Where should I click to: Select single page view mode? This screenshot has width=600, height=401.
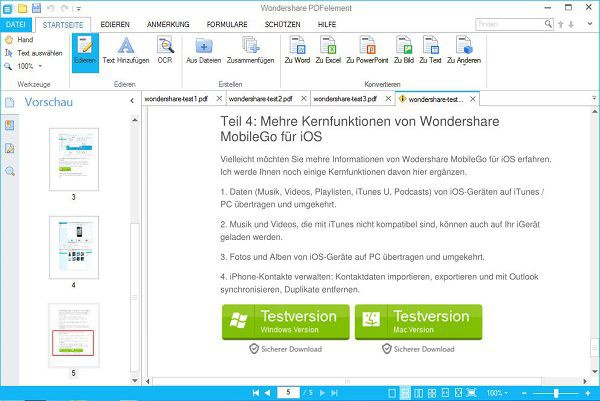(x=392, y=393)
